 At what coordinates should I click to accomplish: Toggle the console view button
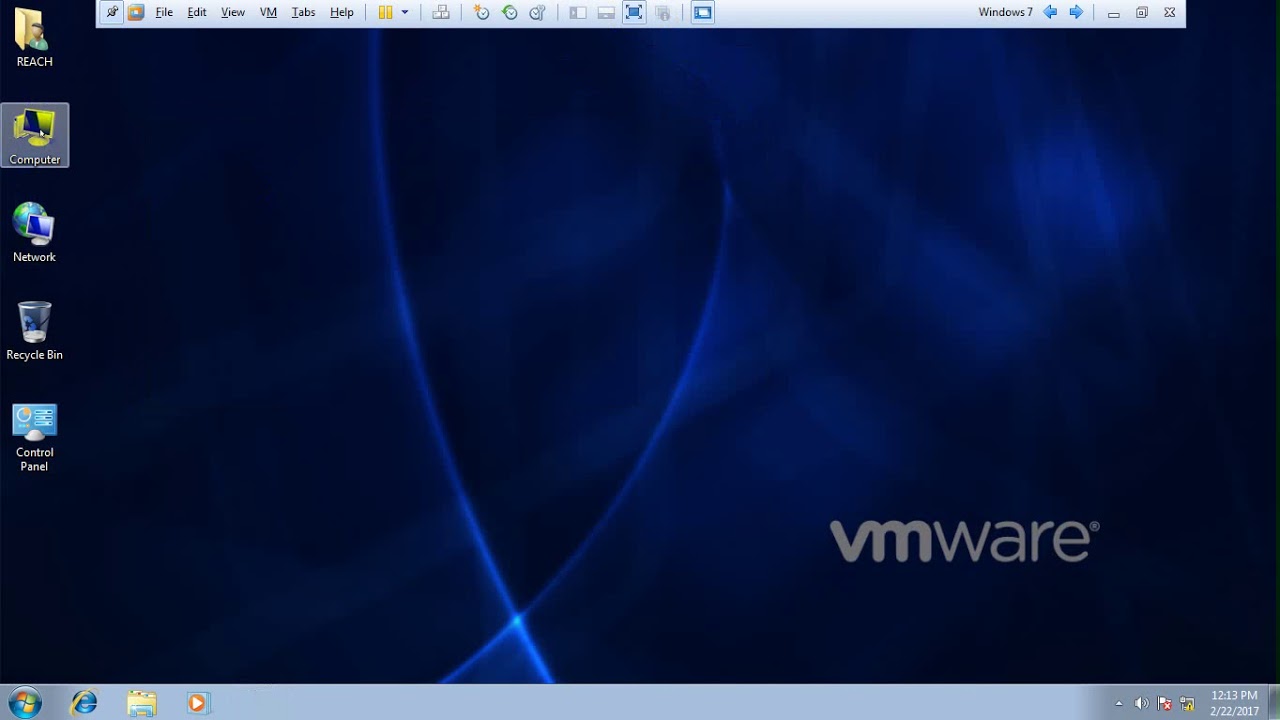point(703,13)
